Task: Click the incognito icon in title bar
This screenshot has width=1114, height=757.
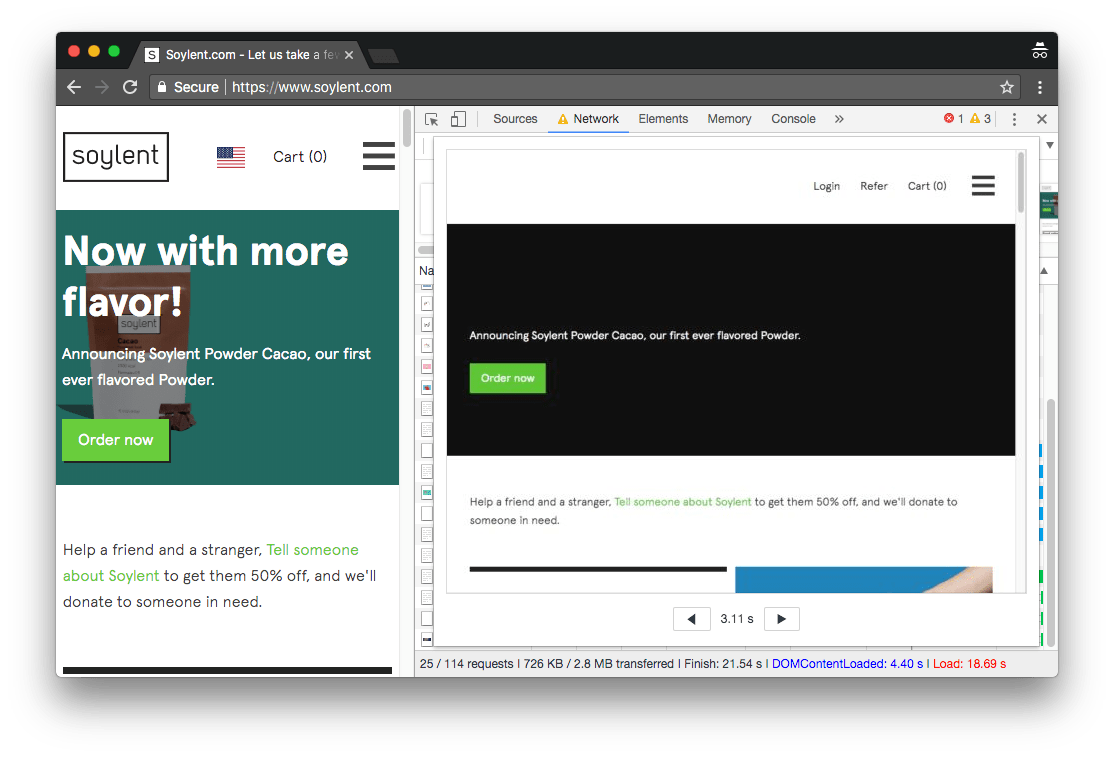Action: (x=1039, y=51)
